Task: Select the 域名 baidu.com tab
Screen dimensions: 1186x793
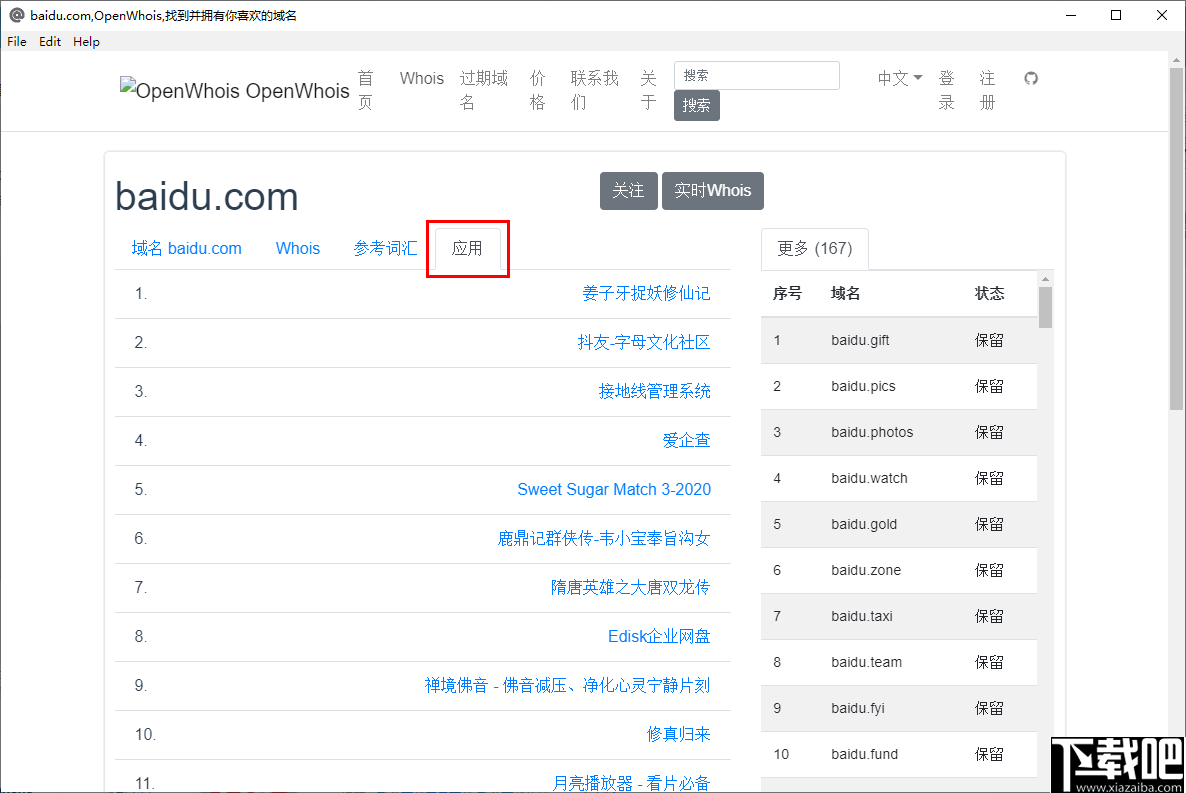Action: pos(186,248)
